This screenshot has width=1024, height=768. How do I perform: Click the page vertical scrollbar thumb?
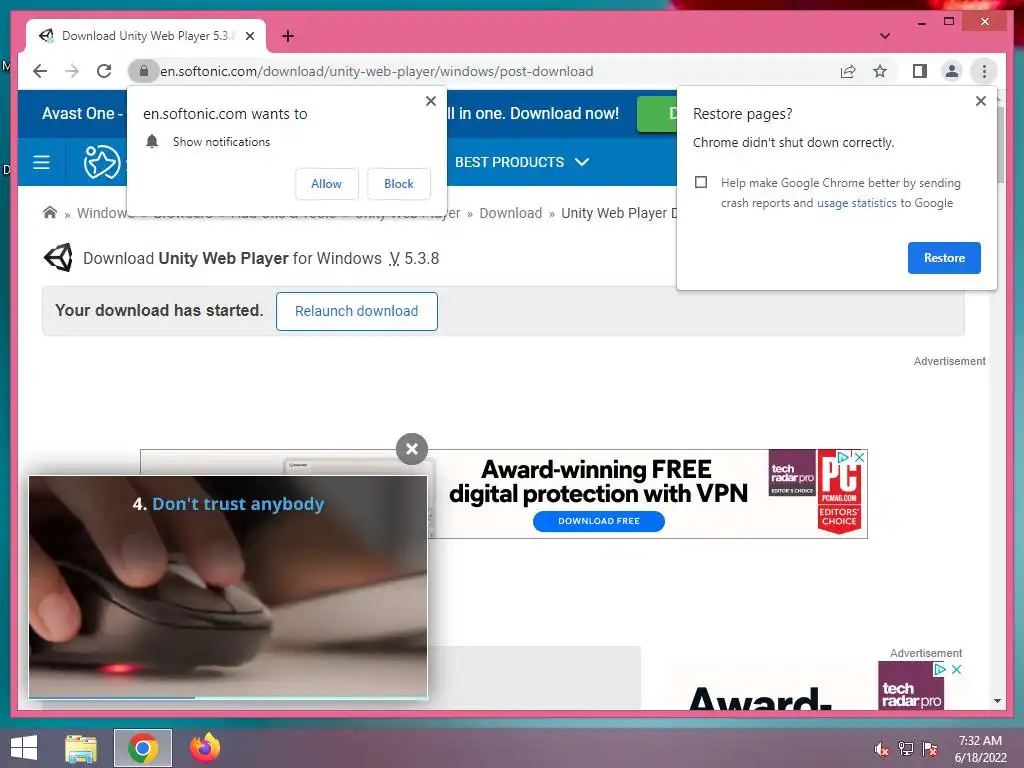1000,144
